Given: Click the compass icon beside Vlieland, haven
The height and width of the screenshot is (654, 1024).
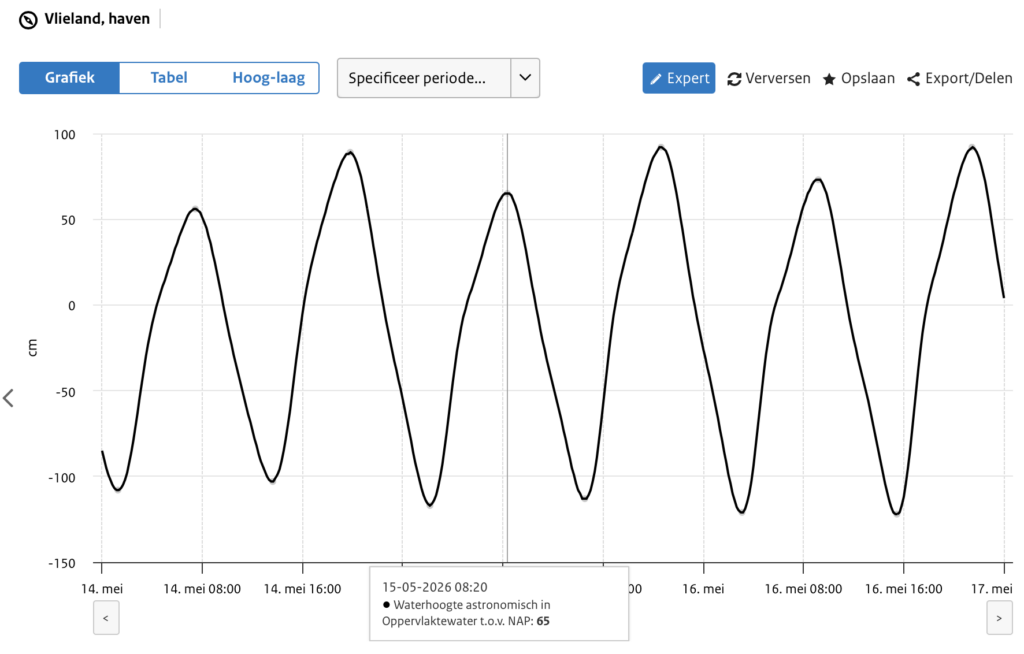Looking at the screenshot, I should (x=28, y=19).
